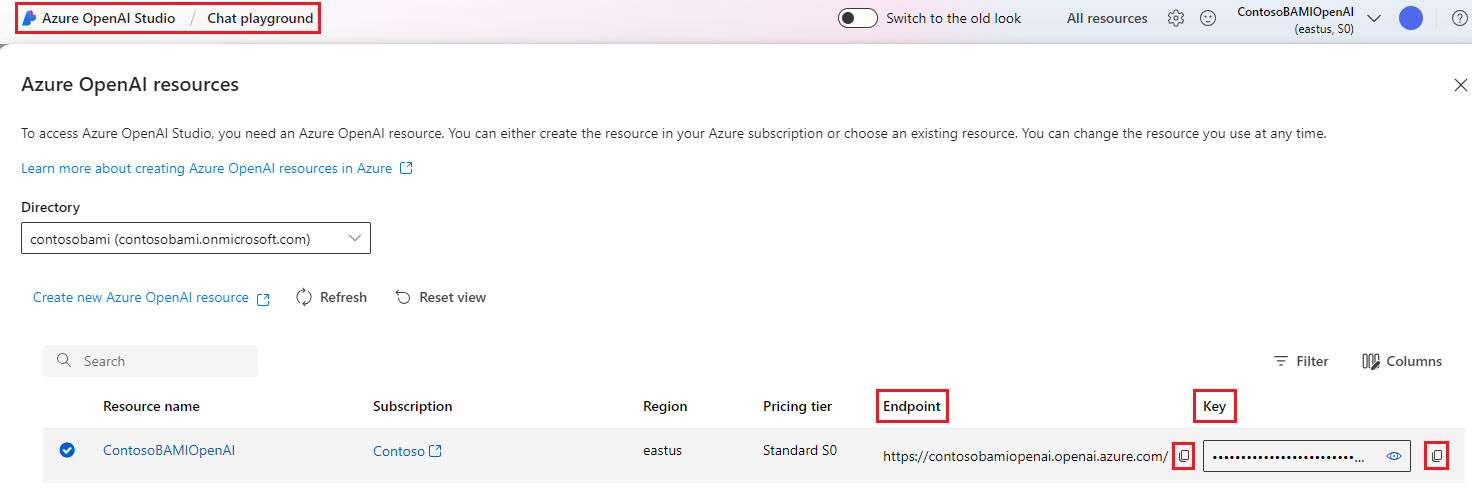1472x488 pixels.
Task: Click the Reset view button
Action: 441,297
